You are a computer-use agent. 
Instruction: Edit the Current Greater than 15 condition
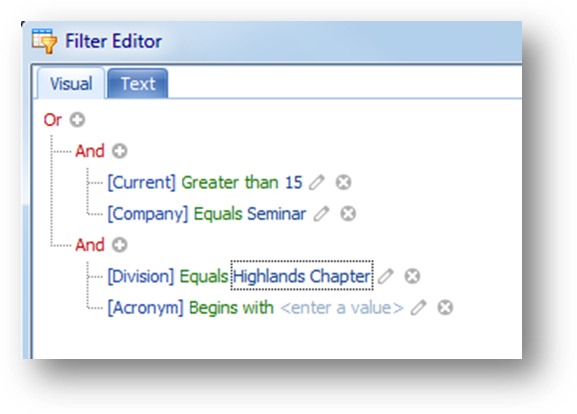(x=316, y=182)
